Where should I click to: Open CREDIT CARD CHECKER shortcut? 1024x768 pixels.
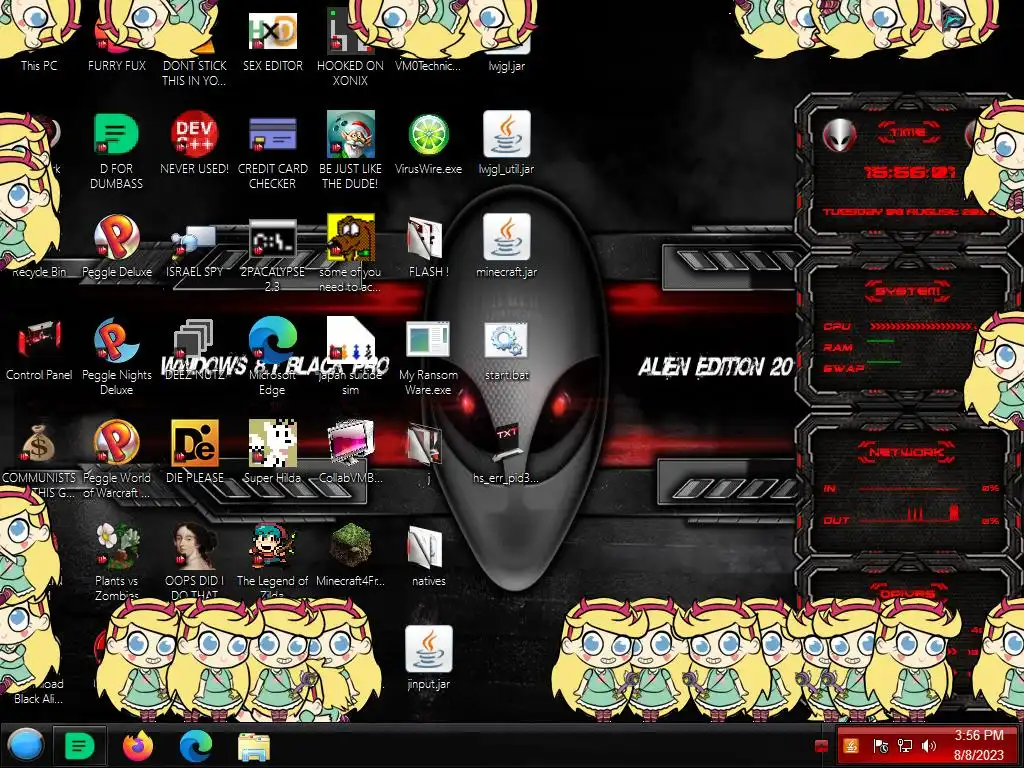[x=272, y=135]
